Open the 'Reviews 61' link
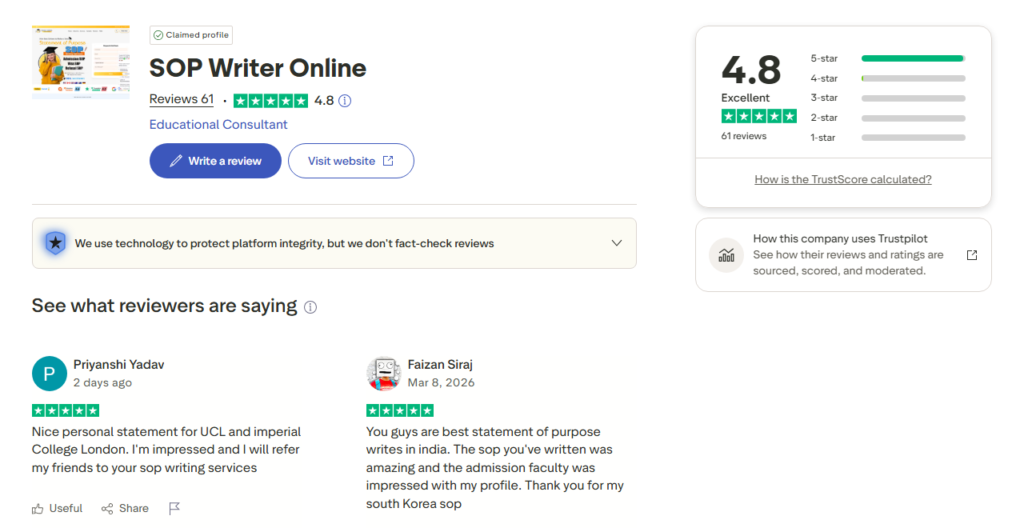1024x528 pixels. point(181,99)
